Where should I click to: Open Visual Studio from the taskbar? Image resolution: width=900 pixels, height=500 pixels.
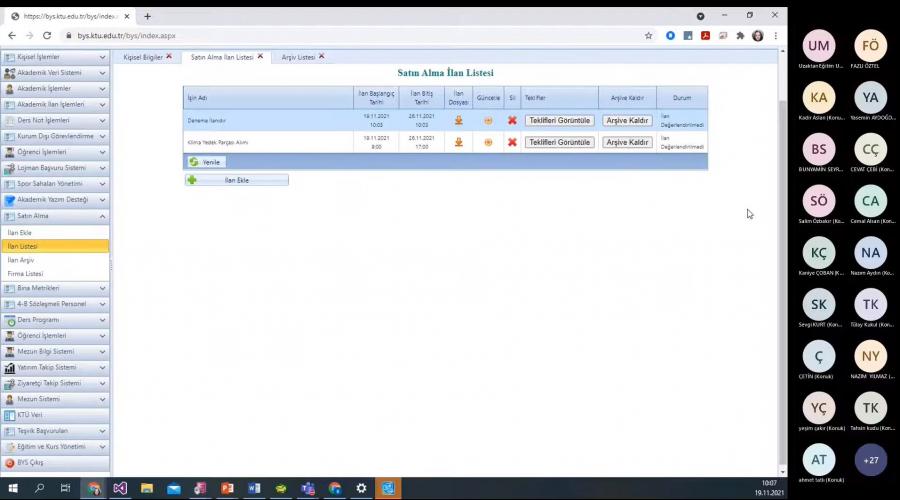pos(120,488)
